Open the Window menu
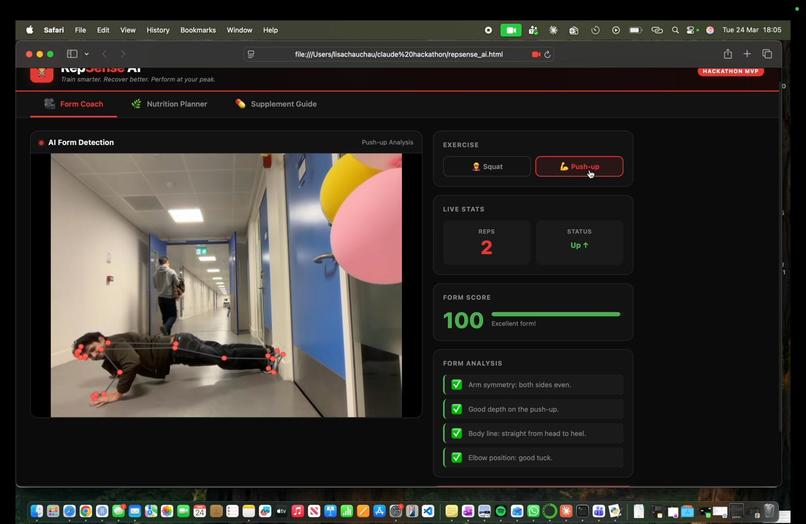The width and height of the screenshot is (806, 524). [240, 30]
